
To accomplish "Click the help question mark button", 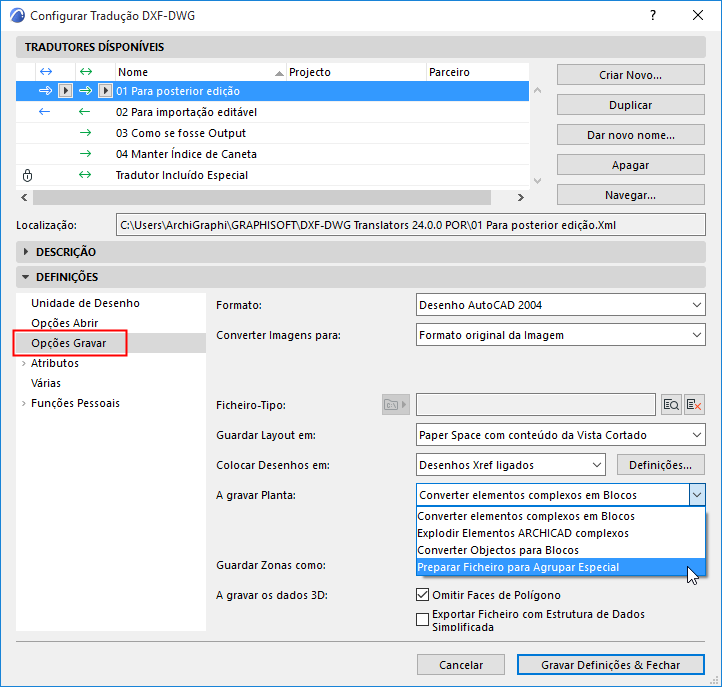I will pyautogui.click(x=653, y=15).
